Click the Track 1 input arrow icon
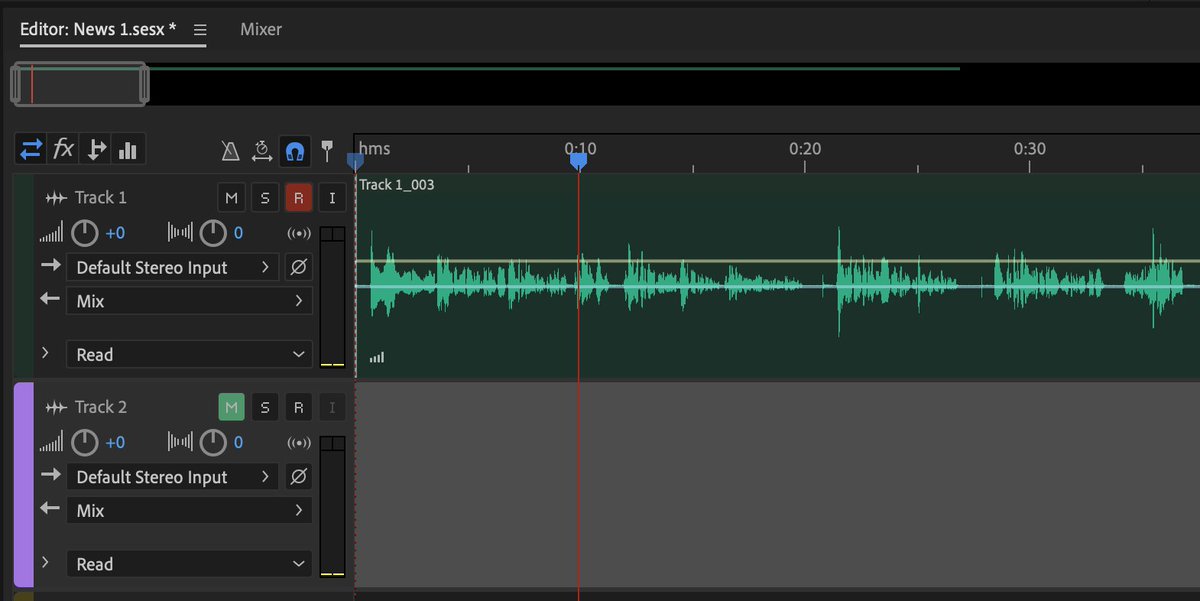The height and width of the screenshot is (601, 1200). coord(50,266)
